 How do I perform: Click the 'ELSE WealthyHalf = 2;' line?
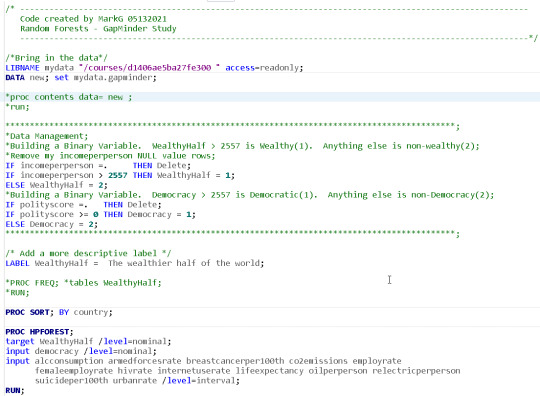[56, 185]
